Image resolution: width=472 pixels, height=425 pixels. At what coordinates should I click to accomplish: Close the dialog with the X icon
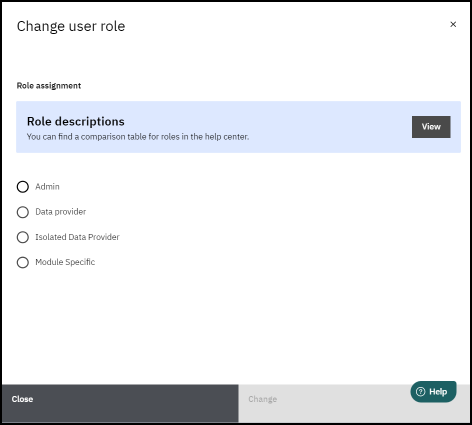click(453, 24)
